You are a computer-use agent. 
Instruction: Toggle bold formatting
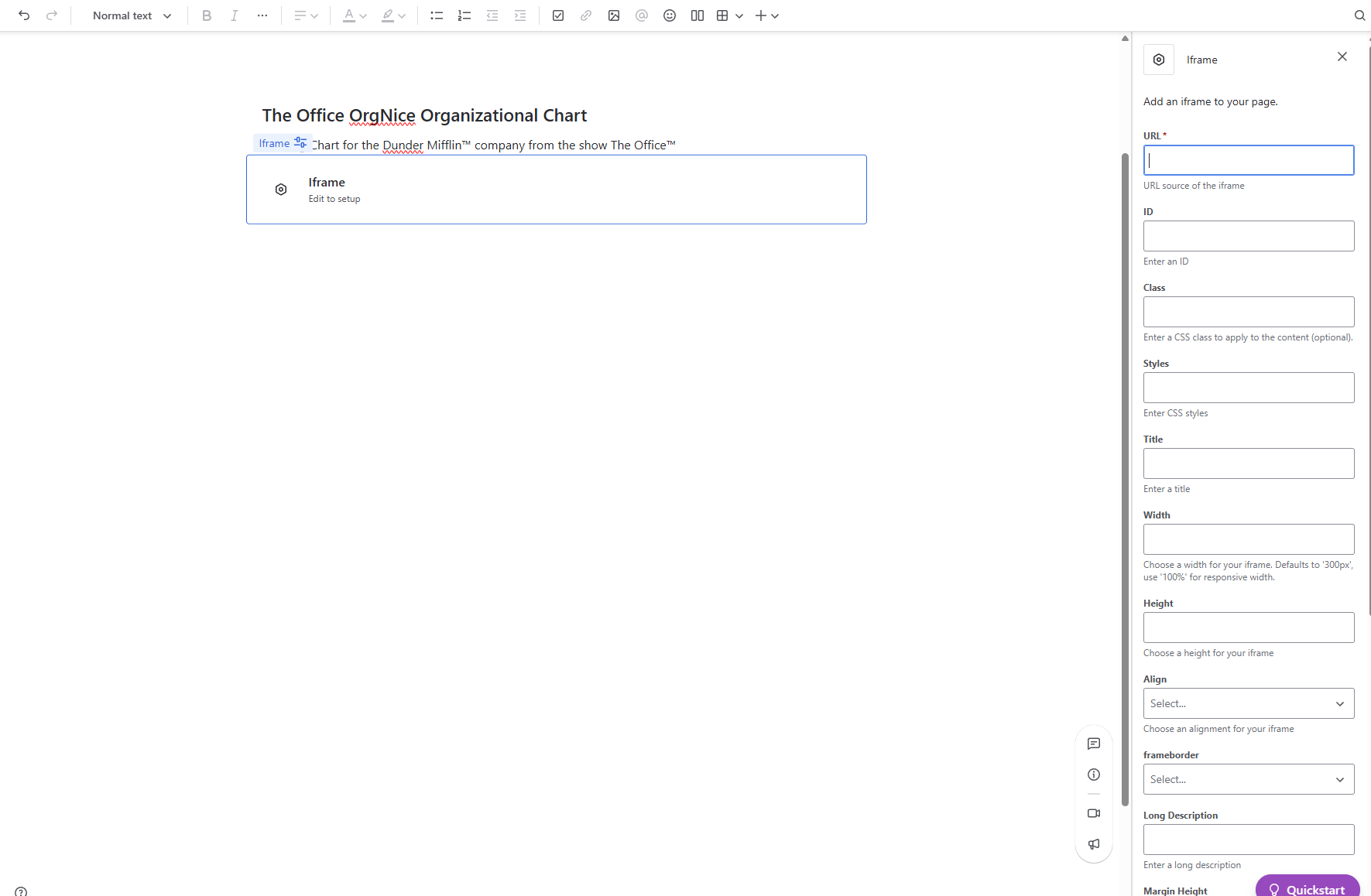pos(207,15)
